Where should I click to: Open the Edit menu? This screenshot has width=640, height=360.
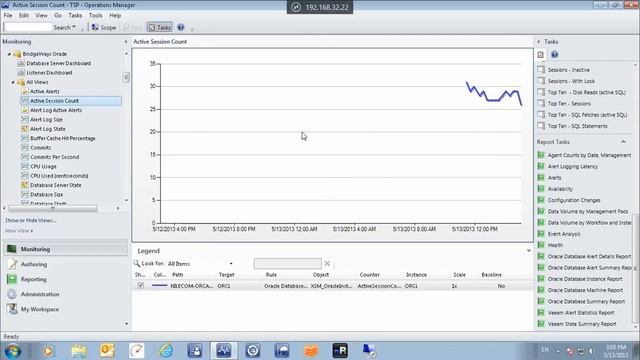[x=24, y=15]
